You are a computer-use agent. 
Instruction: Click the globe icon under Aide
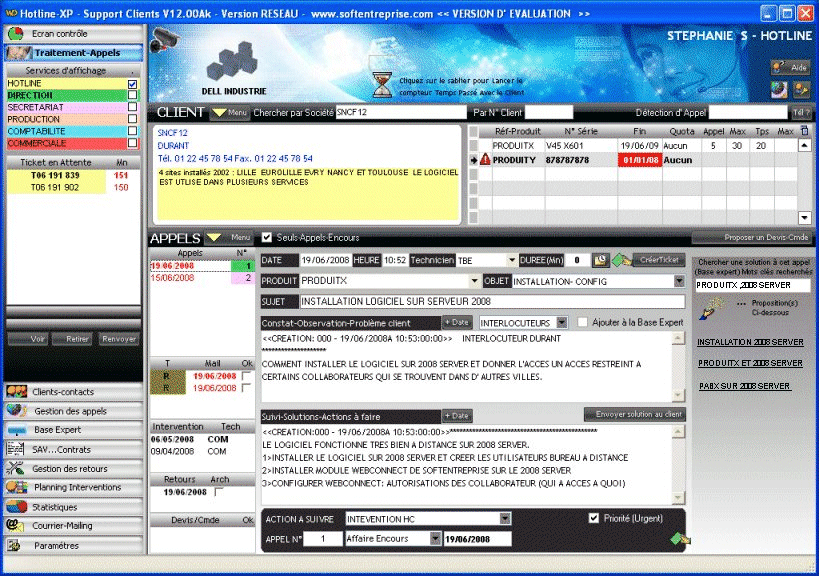[x=779, y=89]
